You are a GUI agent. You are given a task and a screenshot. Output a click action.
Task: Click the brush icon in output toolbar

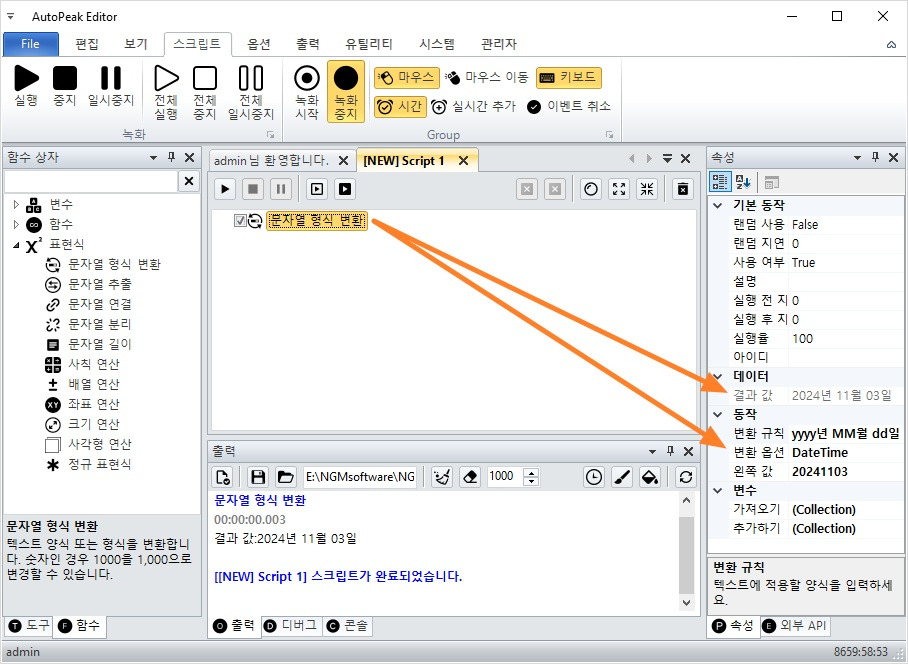click(621, 477)
